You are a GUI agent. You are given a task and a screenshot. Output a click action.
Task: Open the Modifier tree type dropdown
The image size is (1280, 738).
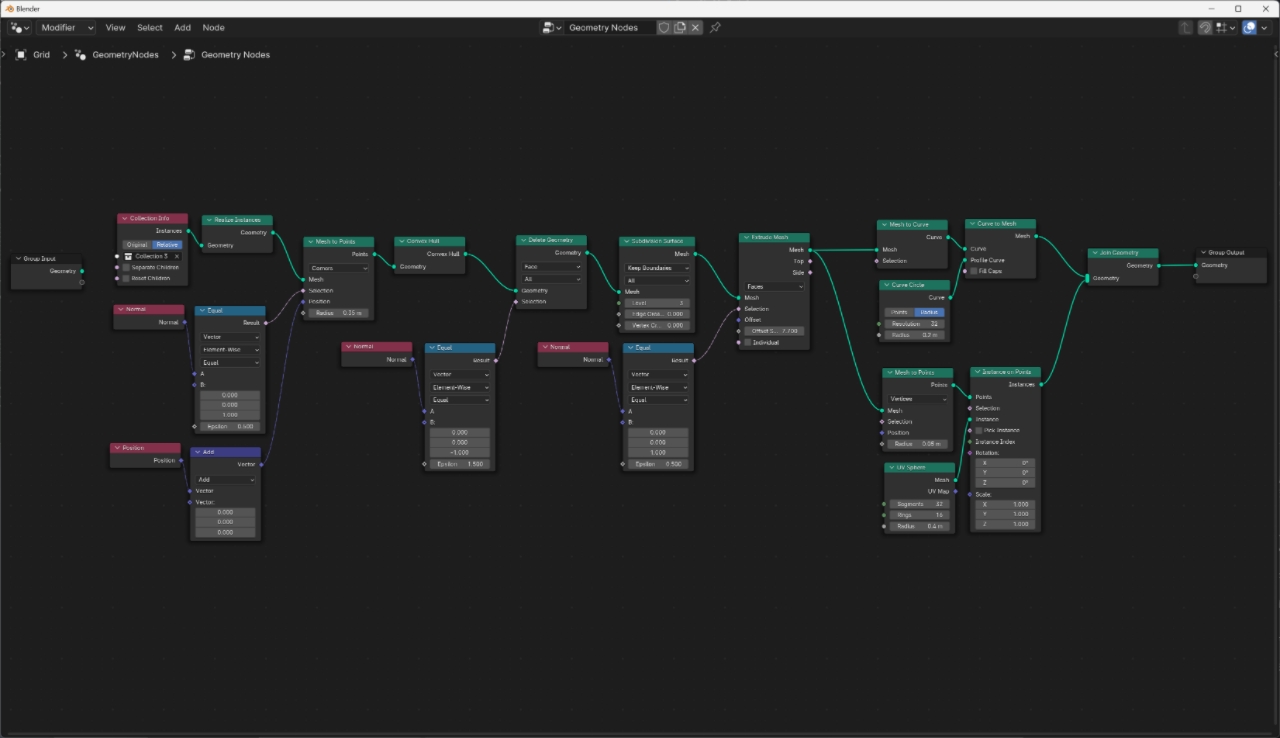65,28
